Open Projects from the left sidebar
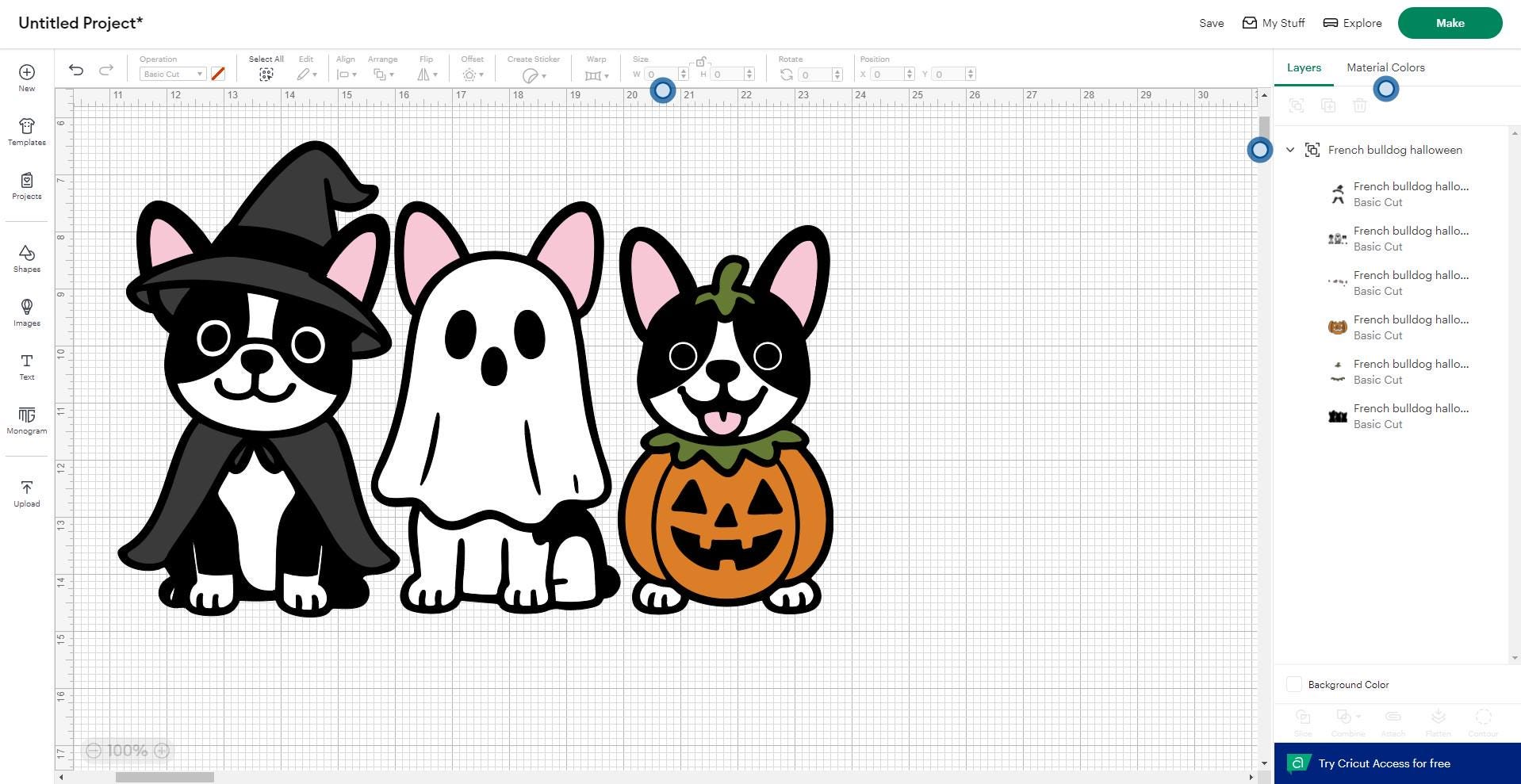1521x784 pixels. point(27,185)
